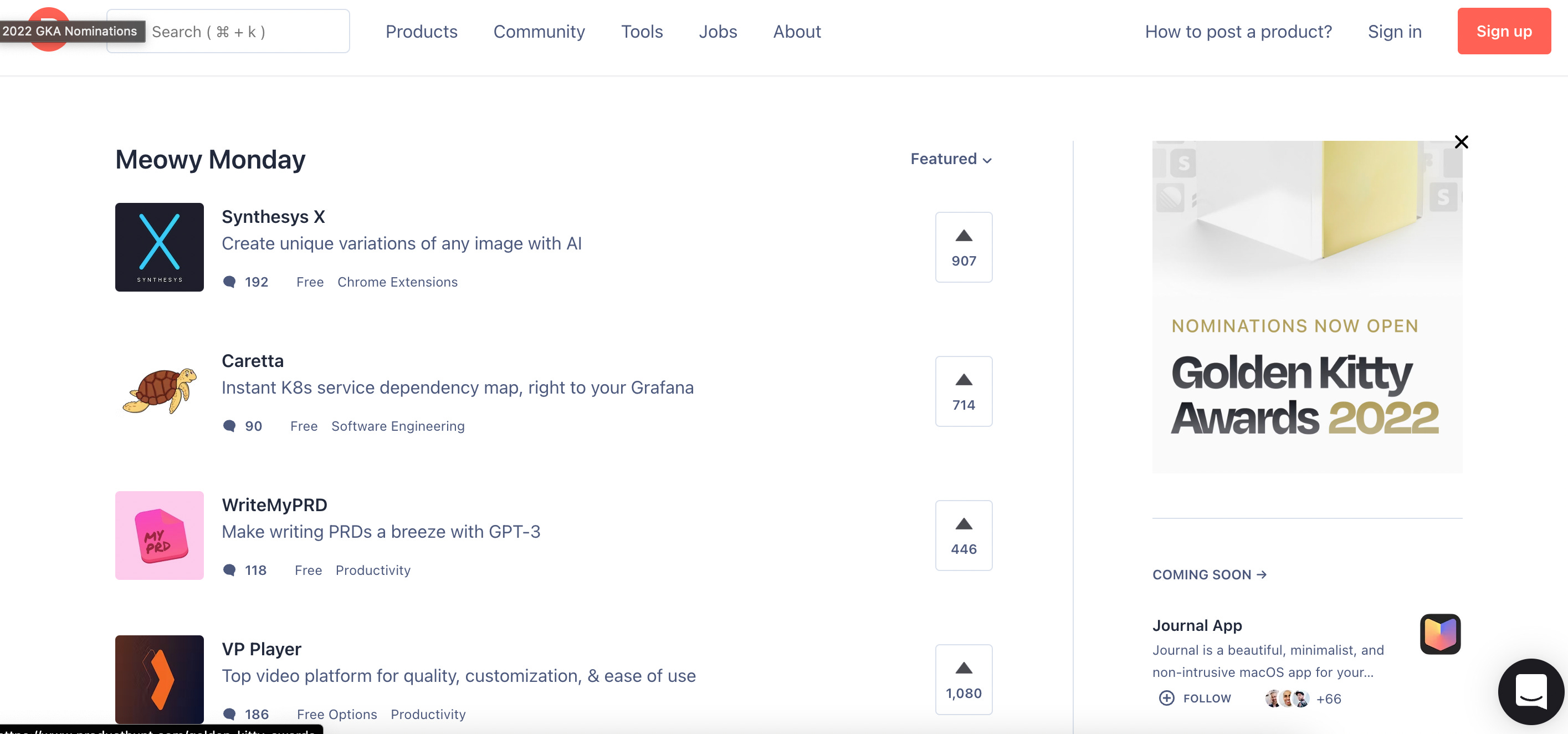Open the comments on Synthesys X
This screenshot has width=1568, height=734.
click(x=246, y=282)
